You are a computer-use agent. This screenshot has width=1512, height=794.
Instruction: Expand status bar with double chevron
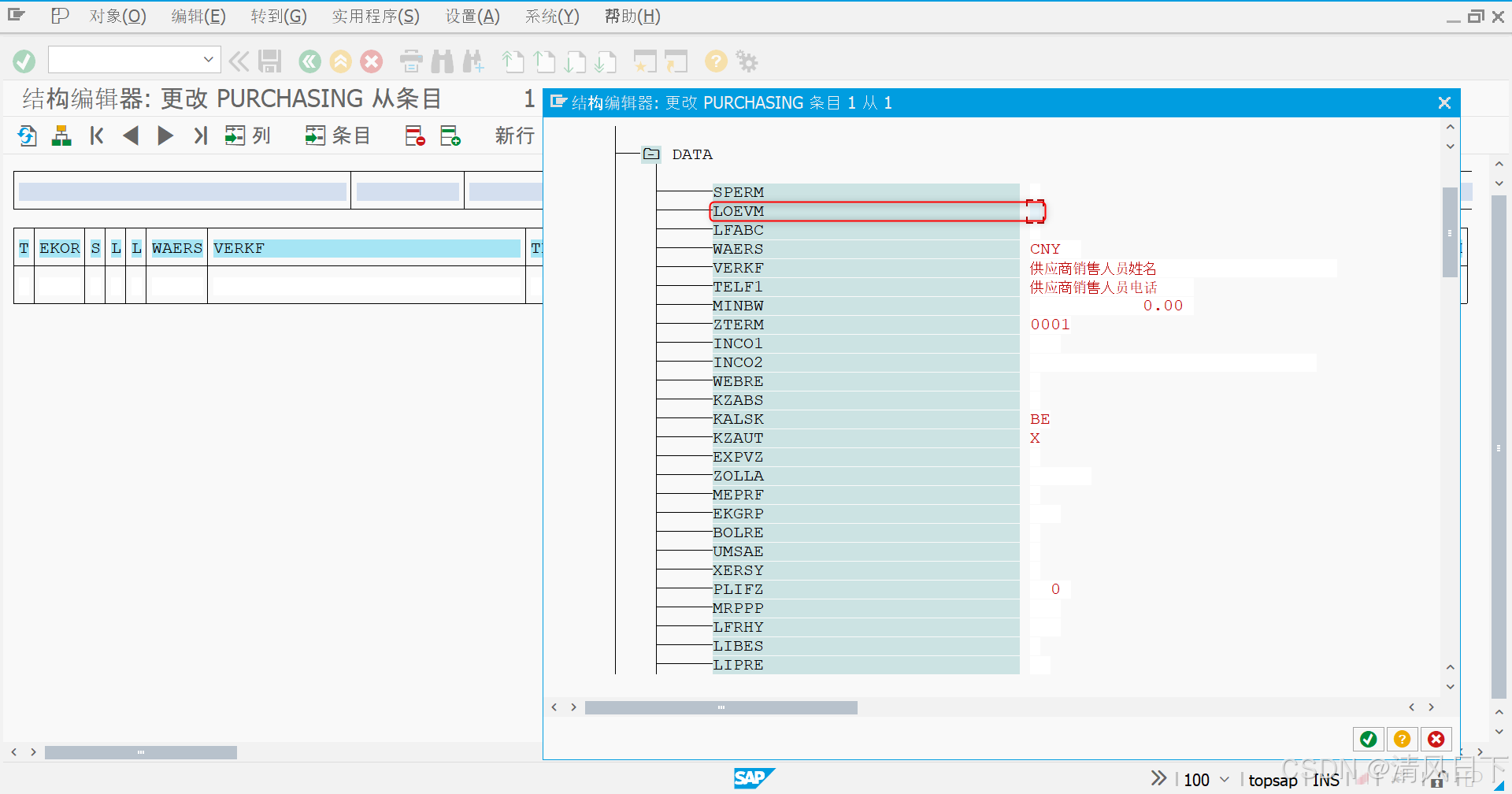point(1158,778)
